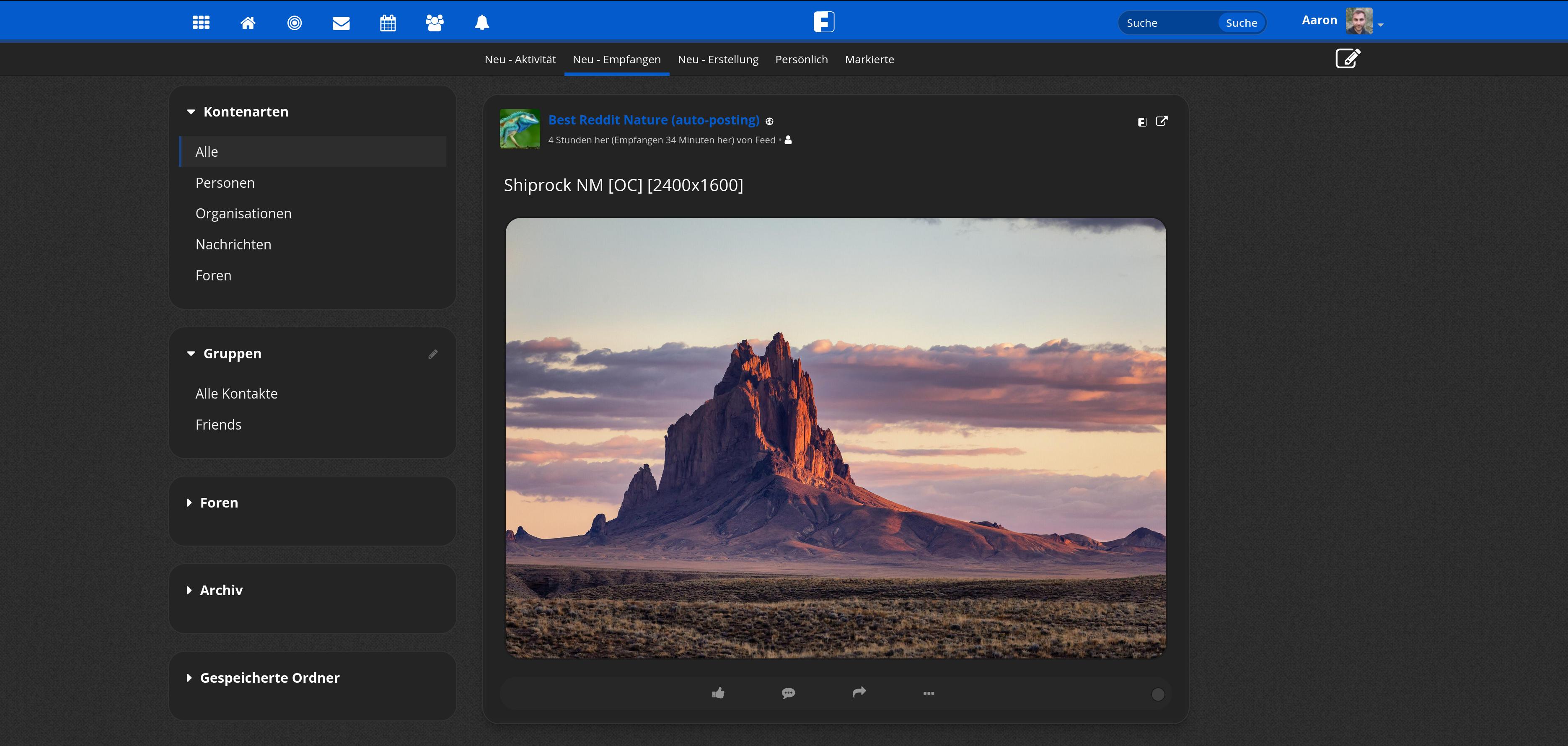This screenshot has height=746, width=1568.
Task: Open the Persönlich tab
Action: 802,59
